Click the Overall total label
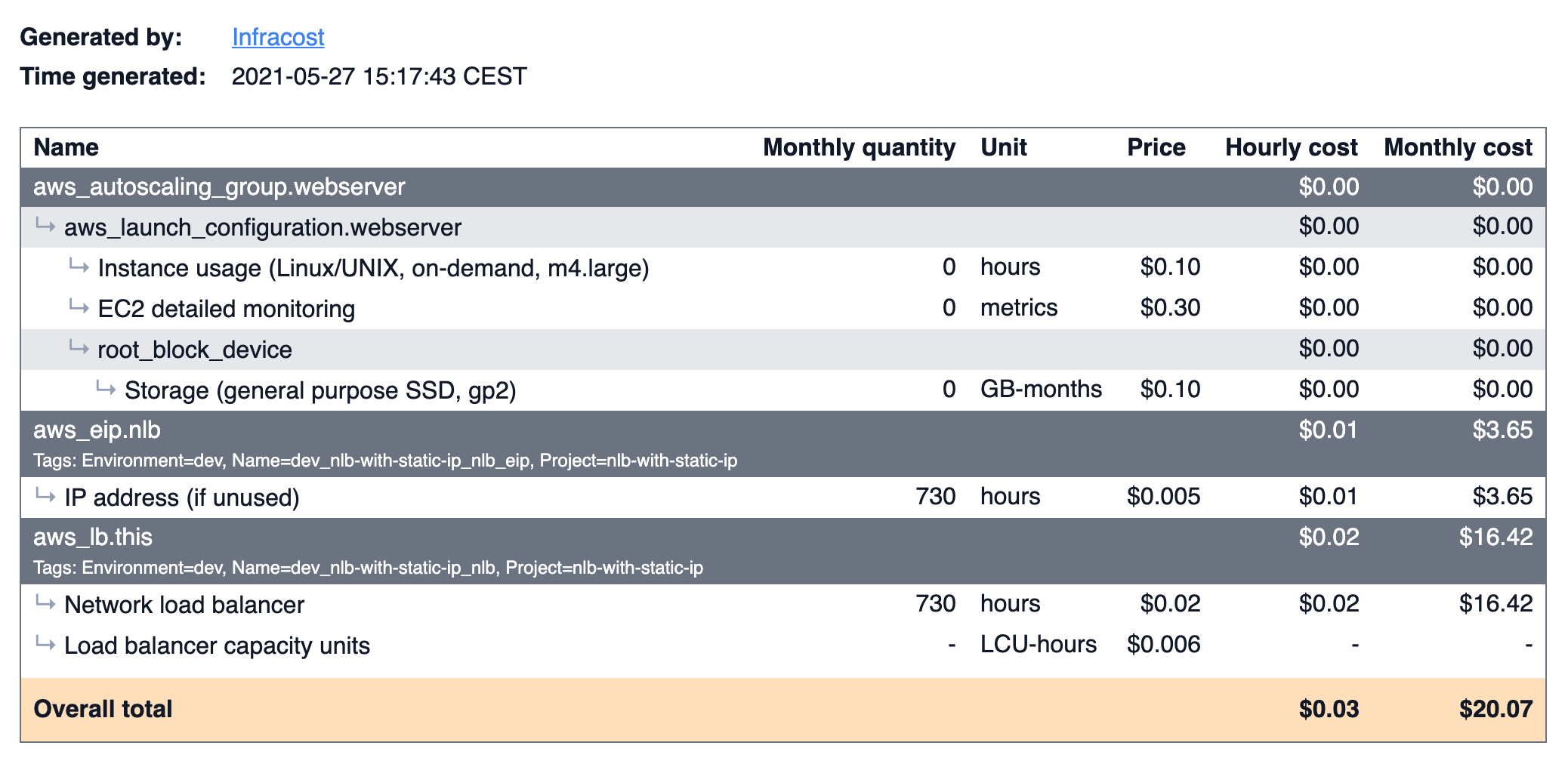Image resolution: width=1568 pixels, height=761 pixels. click(x=103, y=709)
